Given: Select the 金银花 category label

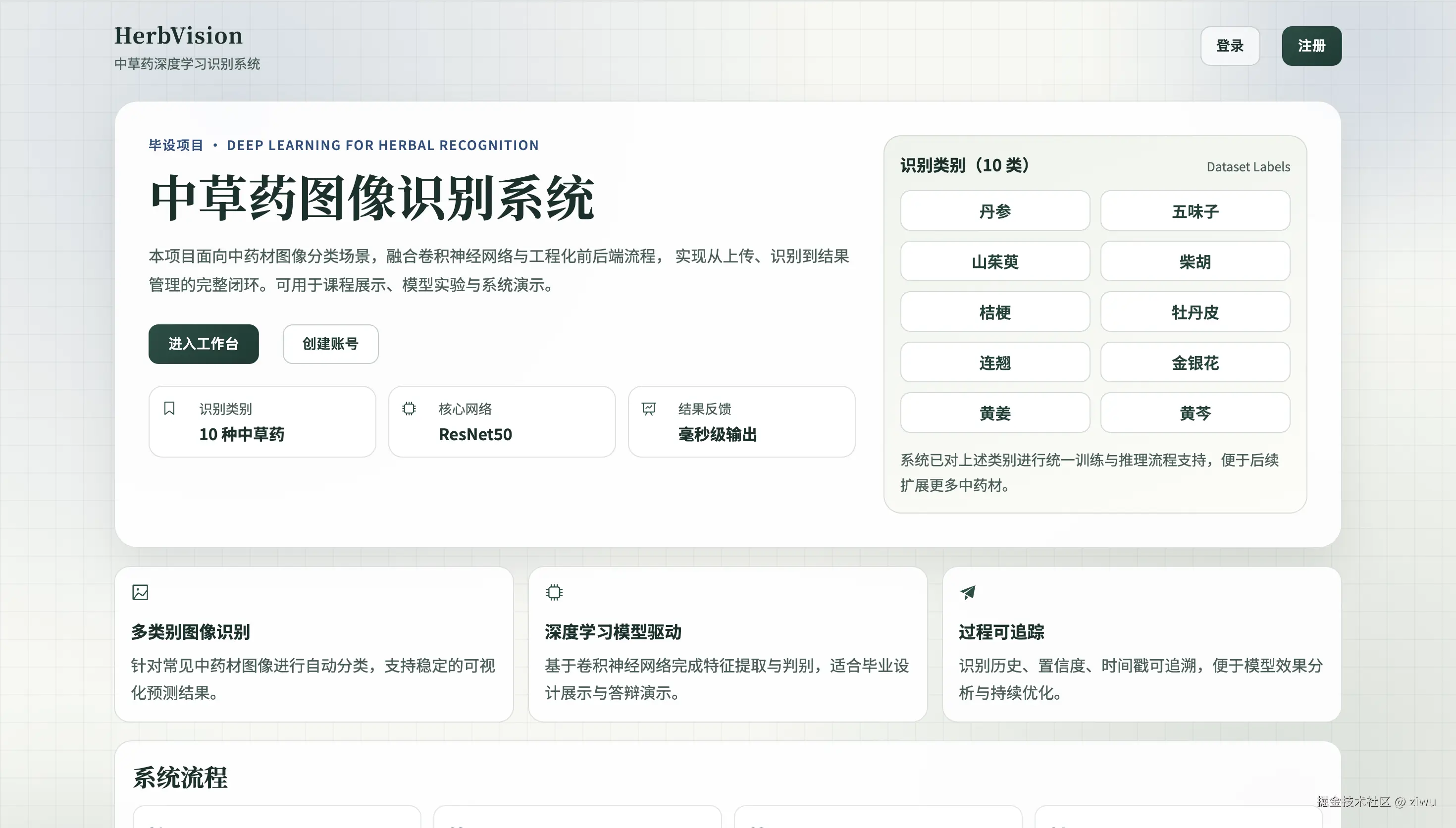Looking at the screenshot, I should 1195,362.
